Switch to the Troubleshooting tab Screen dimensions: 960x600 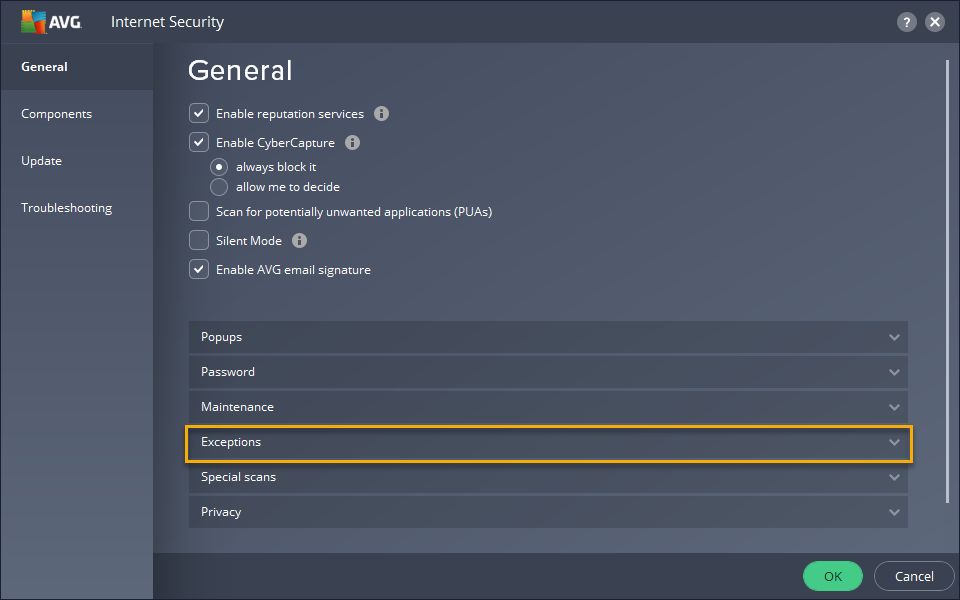tap(67, 208)
